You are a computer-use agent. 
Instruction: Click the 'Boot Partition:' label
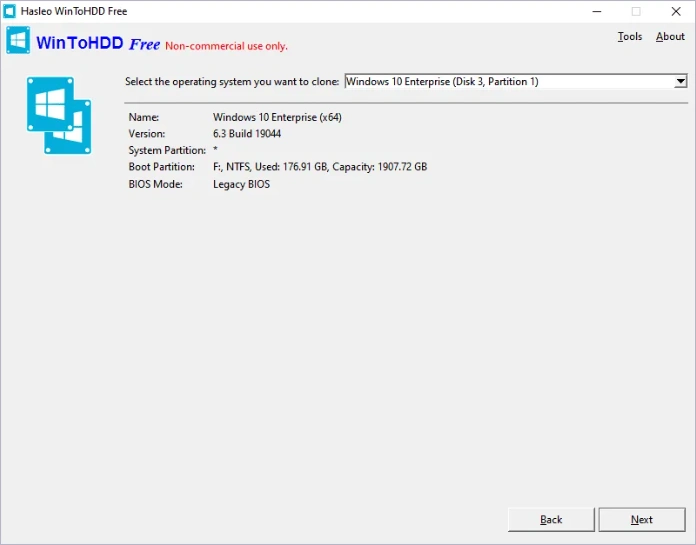tap(162, 167)
